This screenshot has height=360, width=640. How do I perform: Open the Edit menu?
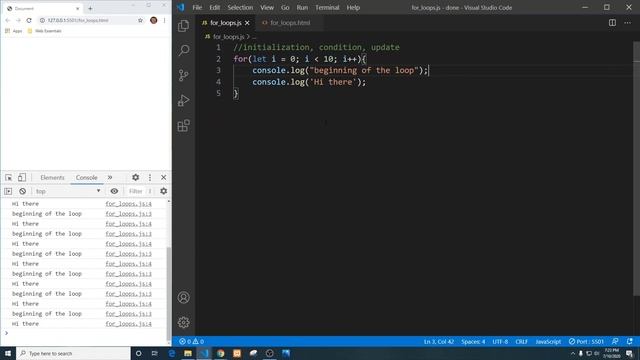(215, 7)
